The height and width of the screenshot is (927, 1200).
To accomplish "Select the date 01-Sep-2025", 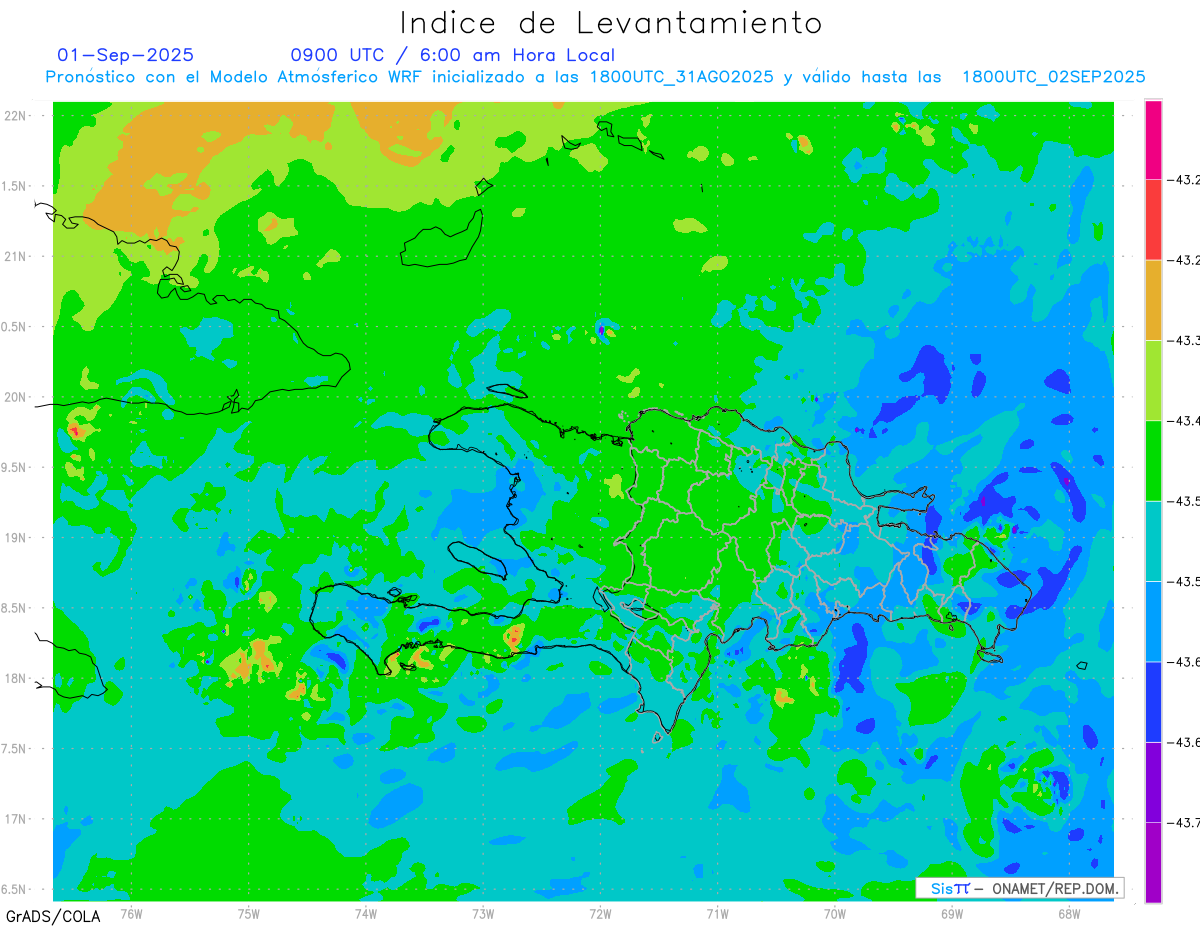I will pyautogui.click(x=125, y=55).
